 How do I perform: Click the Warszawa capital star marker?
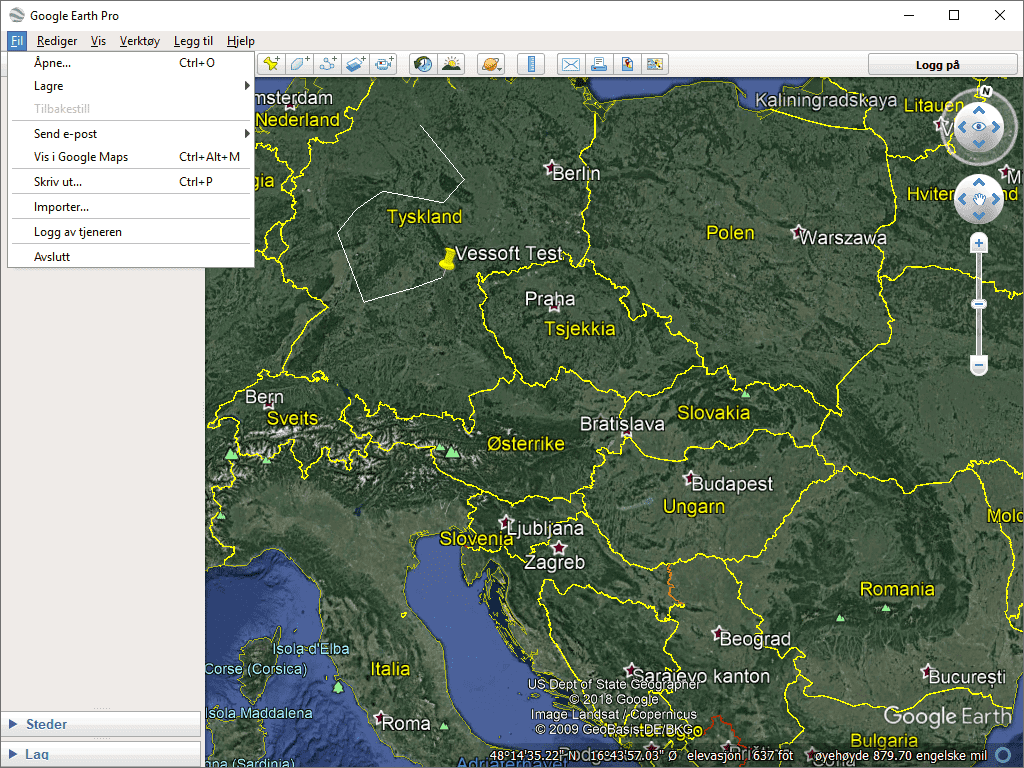797,232
